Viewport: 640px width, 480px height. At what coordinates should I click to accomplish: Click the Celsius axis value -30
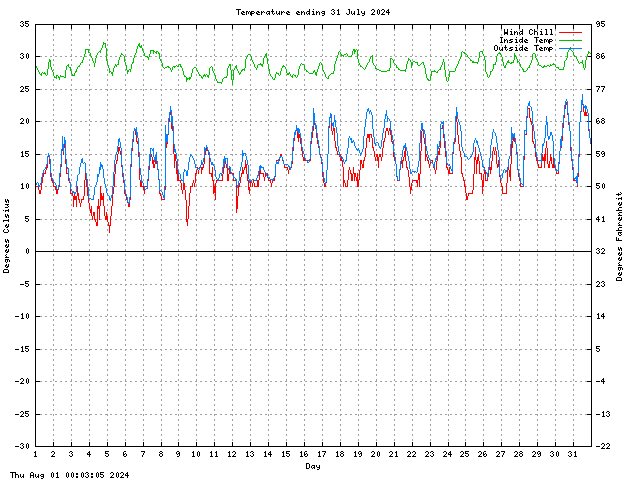[x=22, y=446]
